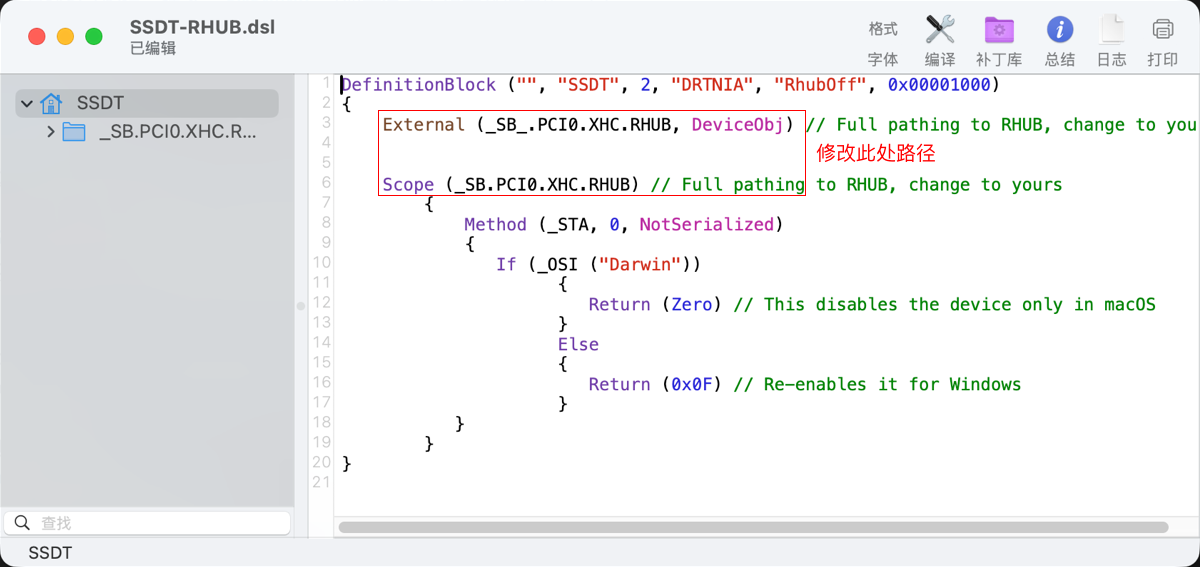Expand the _SB.PCI0.XHC.R folder chevron
The height and width of the screenshot is (567, 1200).
(50, 132)
